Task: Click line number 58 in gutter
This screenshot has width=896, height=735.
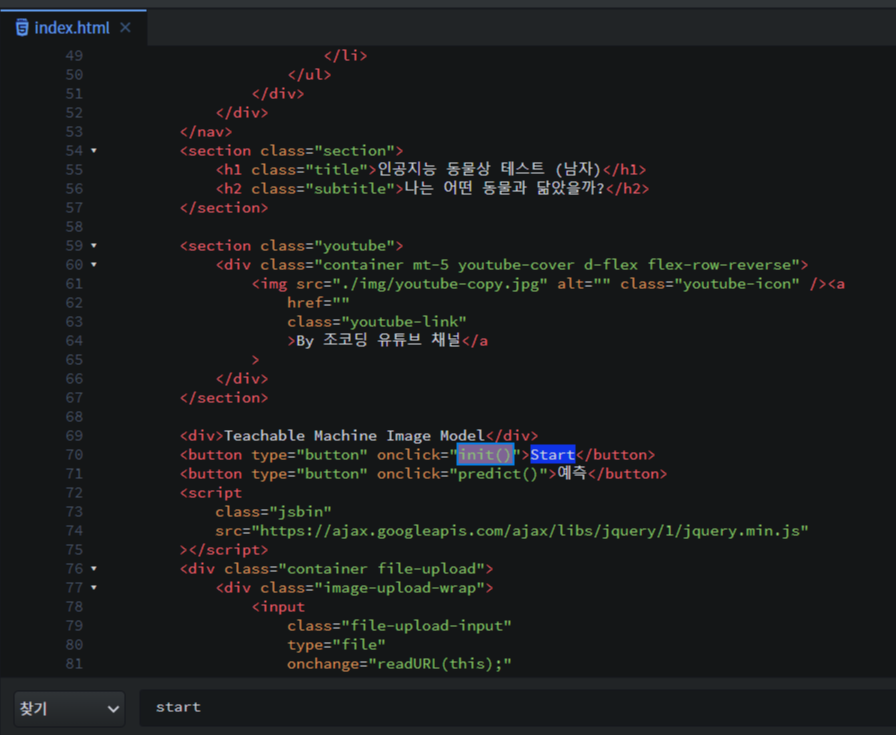Action: 74,227
